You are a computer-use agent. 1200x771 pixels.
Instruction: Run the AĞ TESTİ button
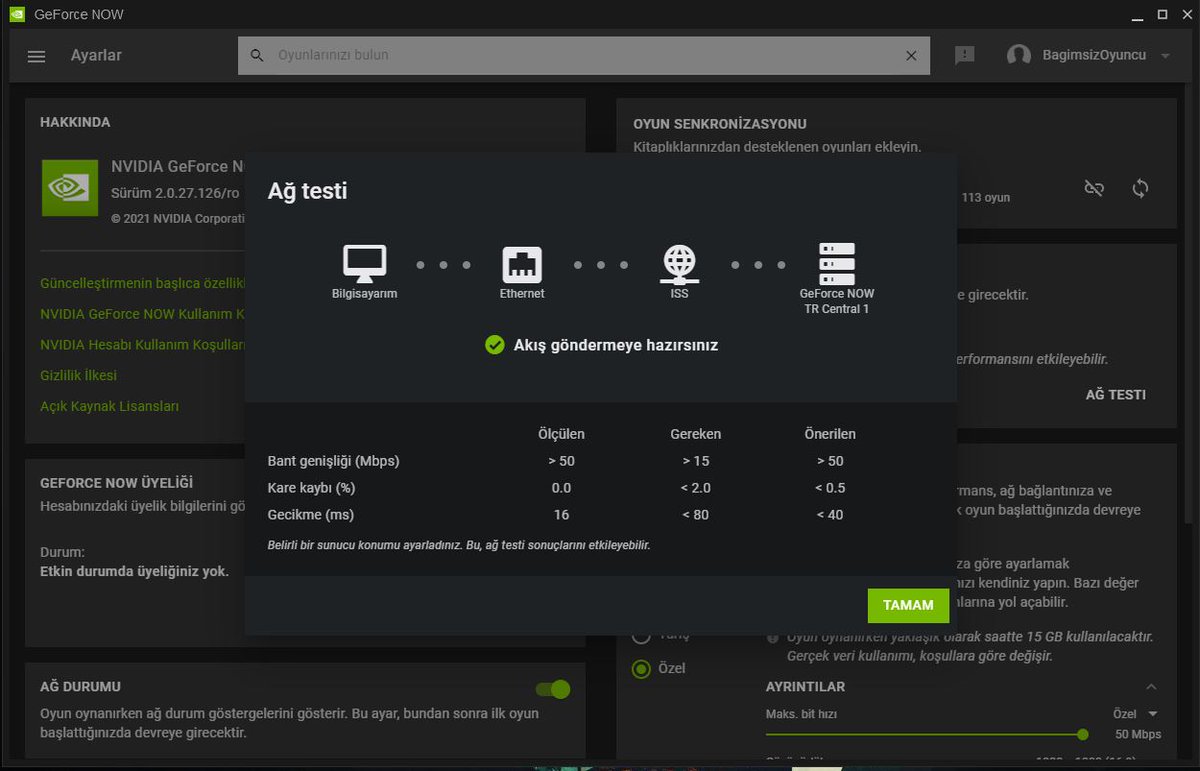[x=1115, y=395]
